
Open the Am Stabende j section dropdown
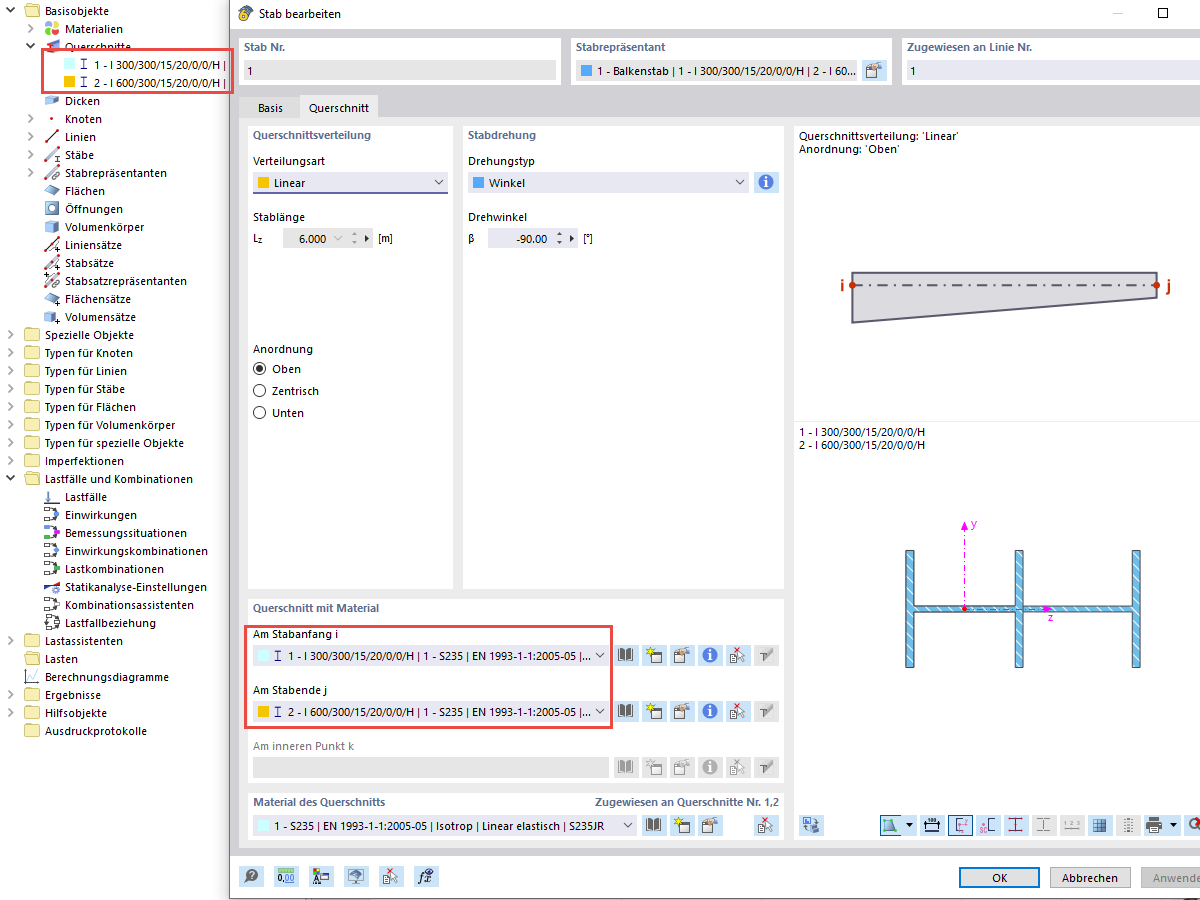[431, 712]
